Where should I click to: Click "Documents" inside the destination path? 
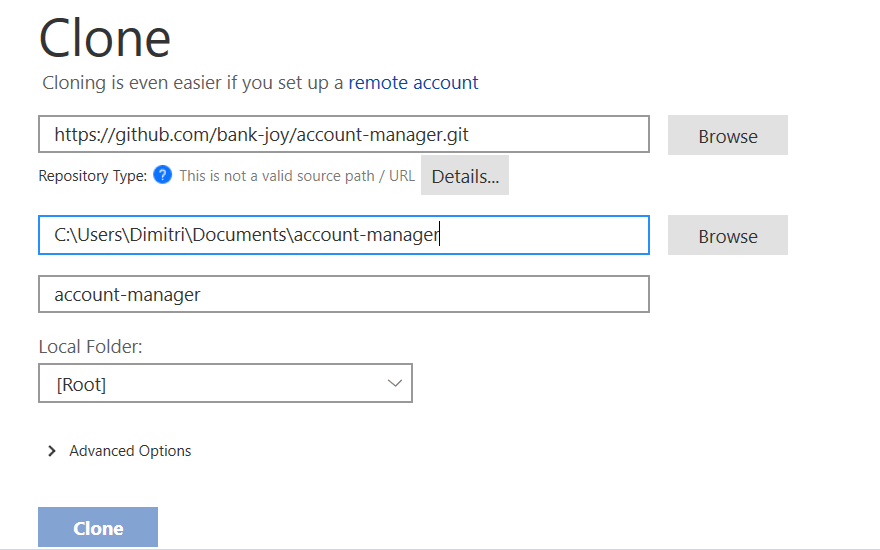(241, 235)
